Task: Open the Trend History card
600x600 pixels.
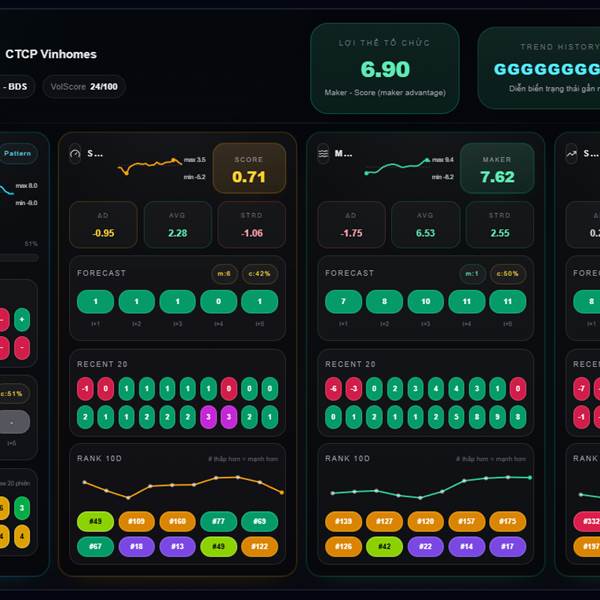Action: tap(540, 68)
